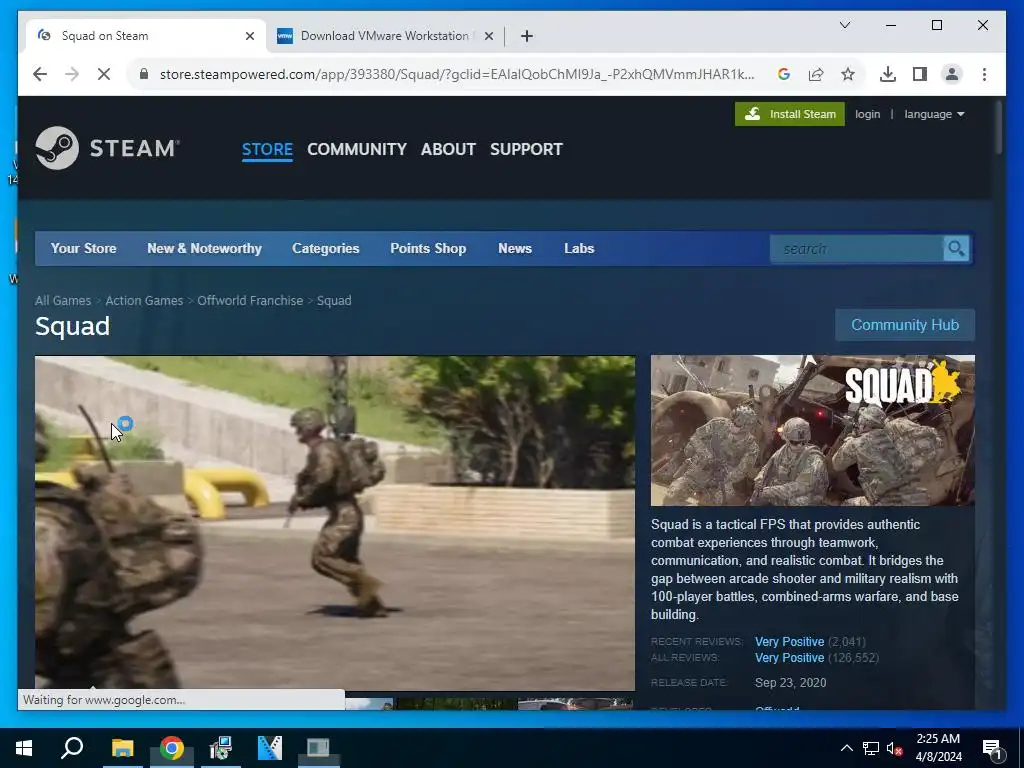Click the Install Steam button
The width and height of the screenshot is (1024, 768).
(789, 114)
